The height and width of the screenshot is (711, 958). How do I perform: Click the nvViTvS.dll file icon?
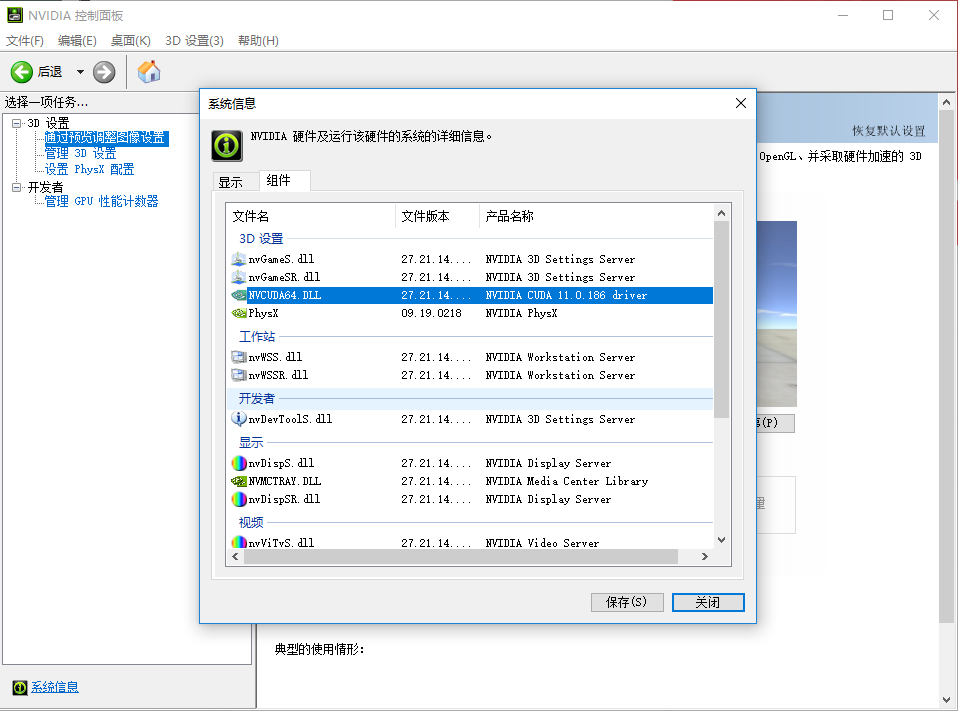point(238,542)
